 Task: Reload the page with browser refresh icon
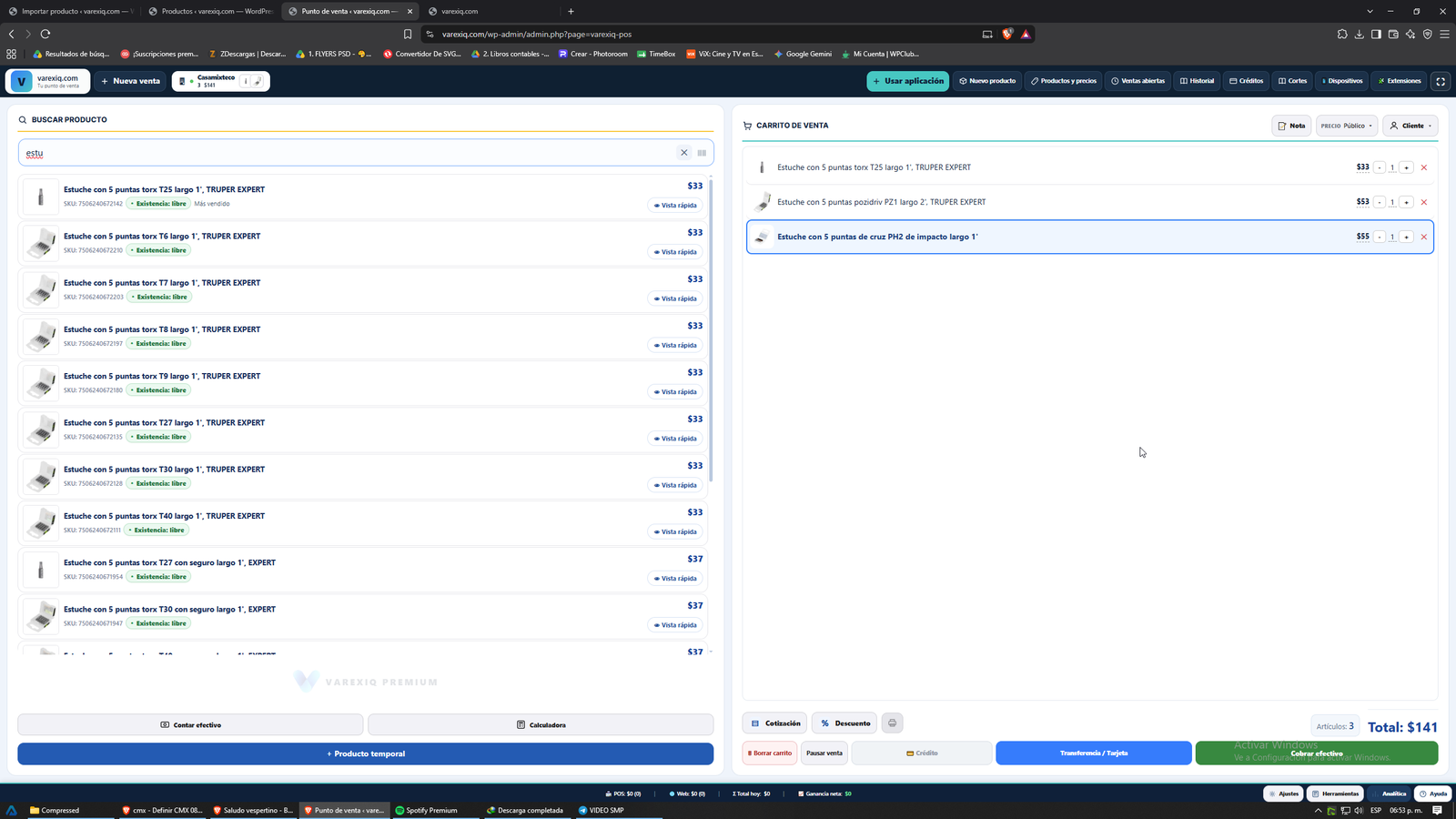point(45,34)
